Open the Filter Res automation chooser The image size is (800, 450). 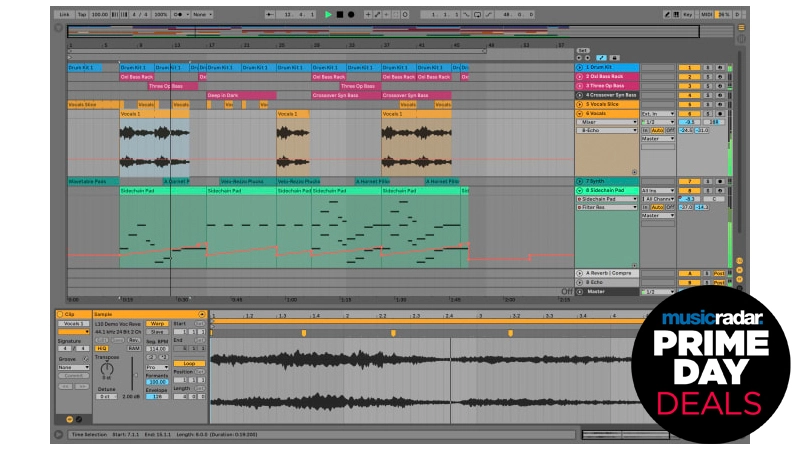pyautogui.click(x=607, y=207)
